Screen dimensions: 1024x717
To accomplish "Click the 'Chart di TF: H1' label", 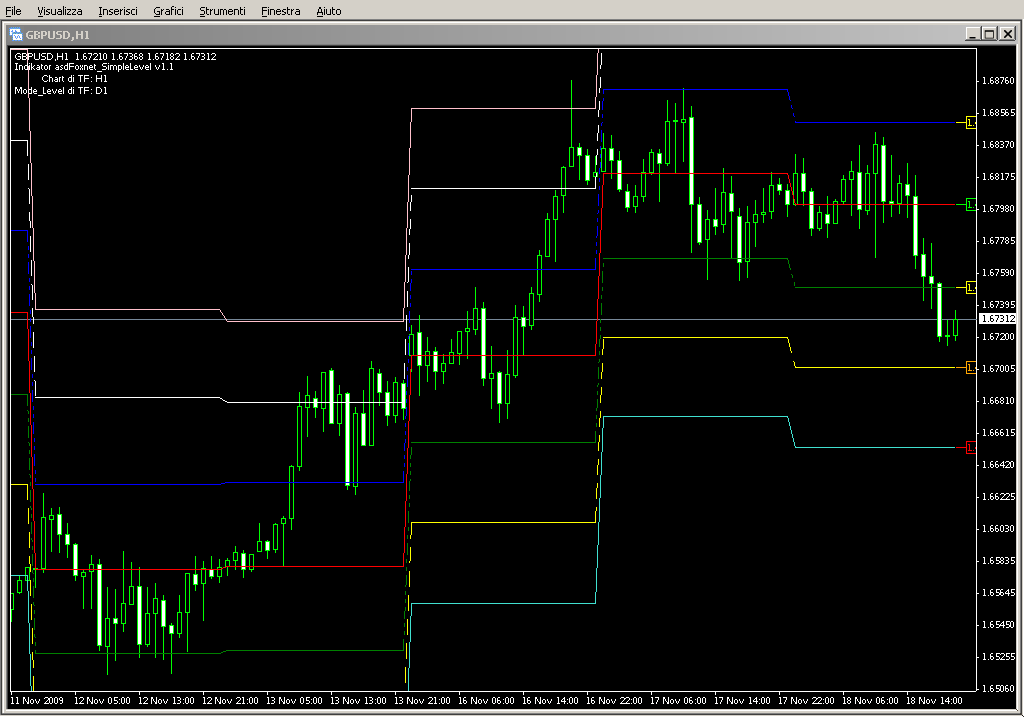I will 74,78.
